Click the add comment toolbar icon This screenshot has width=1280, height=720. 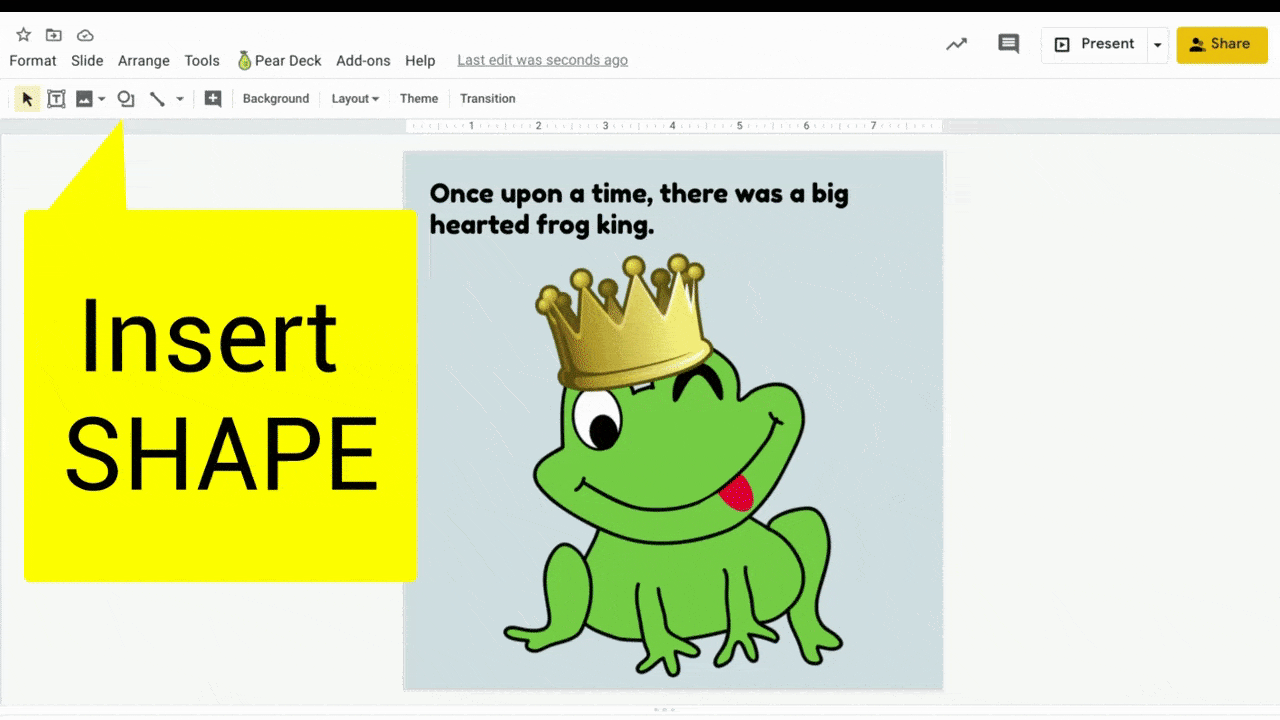coord(213,99)
